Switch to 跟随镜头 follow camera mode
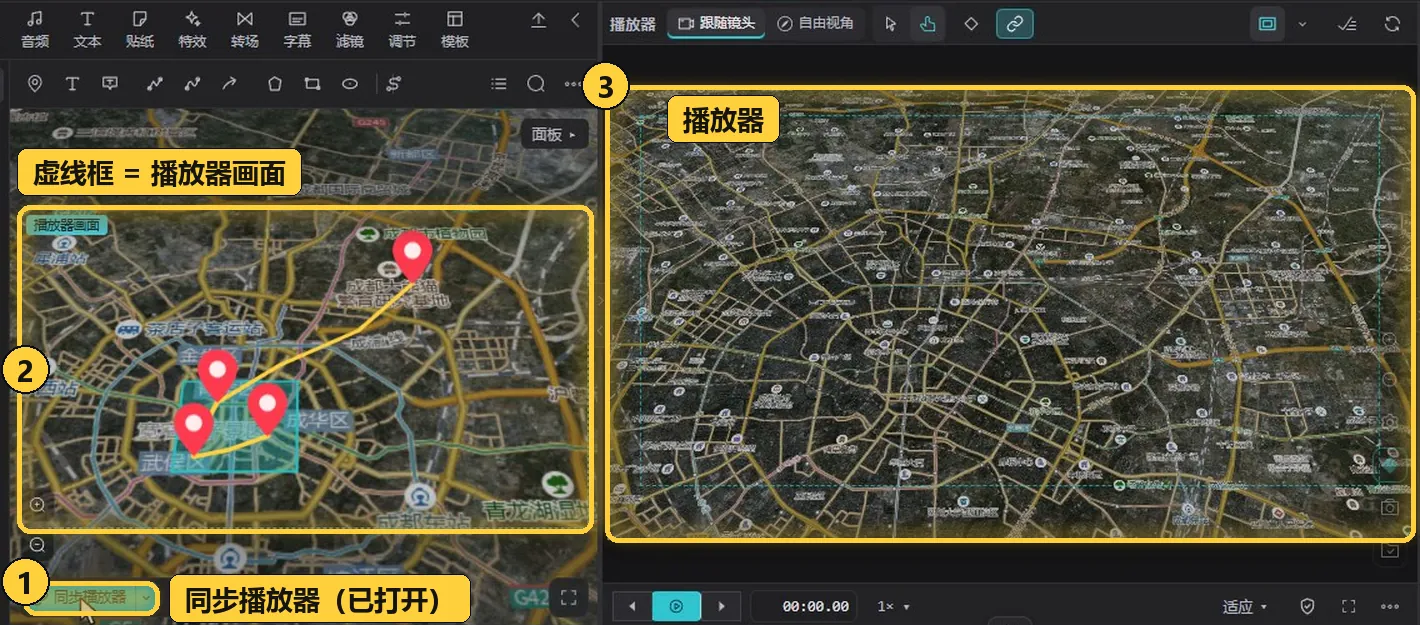The width and height of the screenshot is (1420, 625). pyautogui.click(x=717, y=23)
